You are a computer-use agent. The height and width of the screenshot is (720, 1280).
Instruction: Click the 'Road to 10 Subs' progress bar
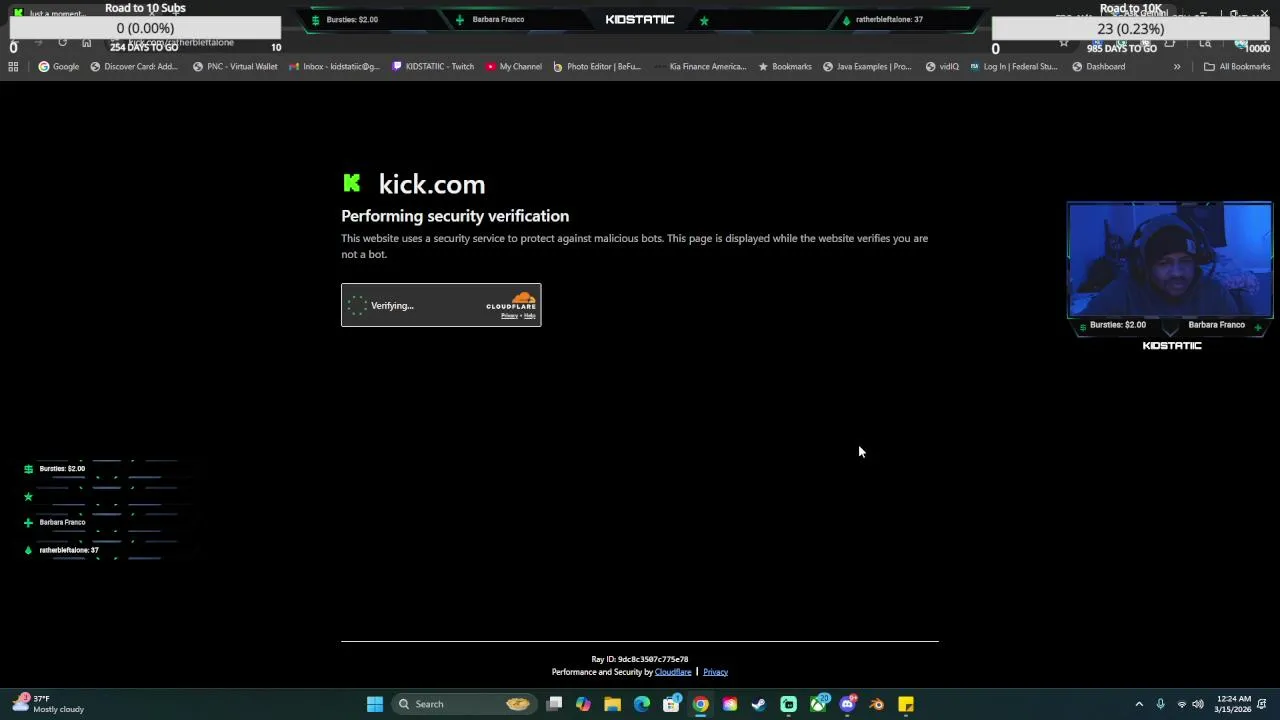(x=145, y=29)
